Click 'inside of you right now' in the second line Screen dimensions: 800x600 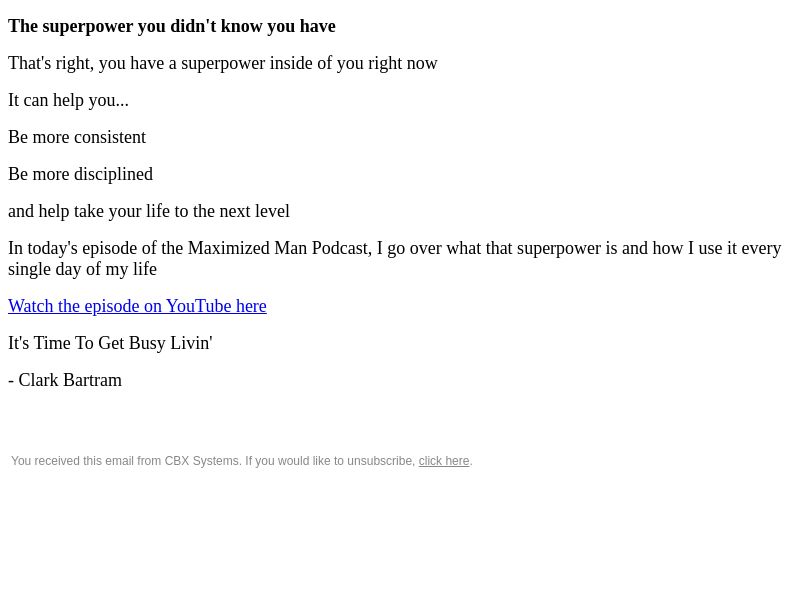353,63
